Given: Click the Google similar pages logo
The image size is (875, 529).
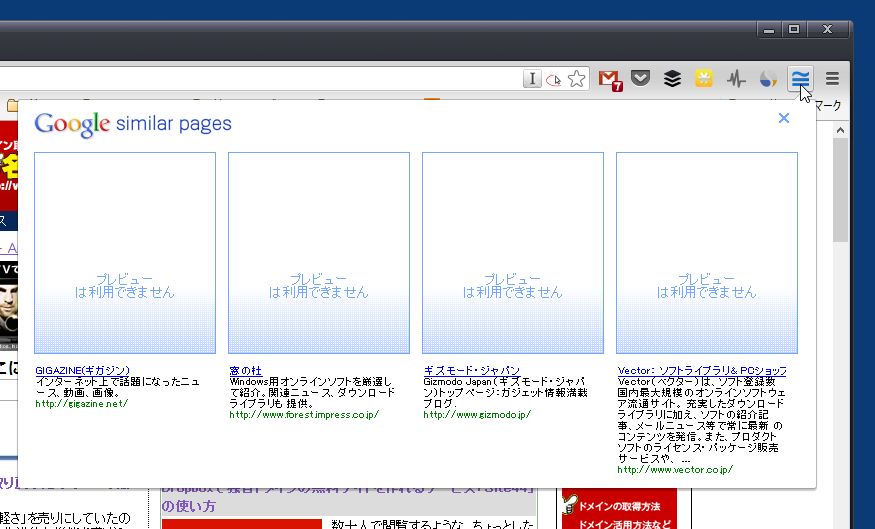Looking at the screenshot, I should point(133,124).
